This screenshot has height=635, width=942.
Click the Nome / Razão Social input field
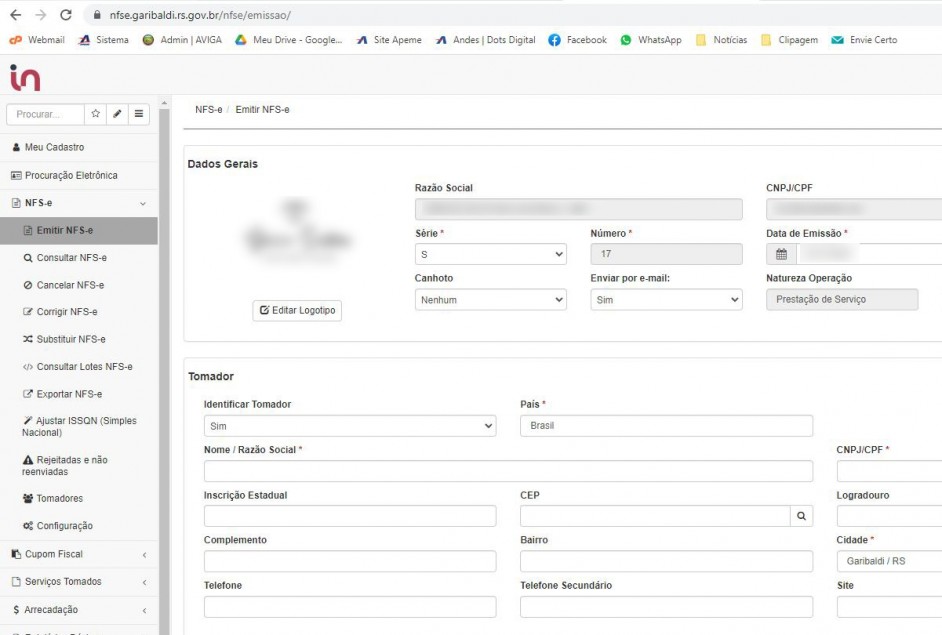coord(508,471)
